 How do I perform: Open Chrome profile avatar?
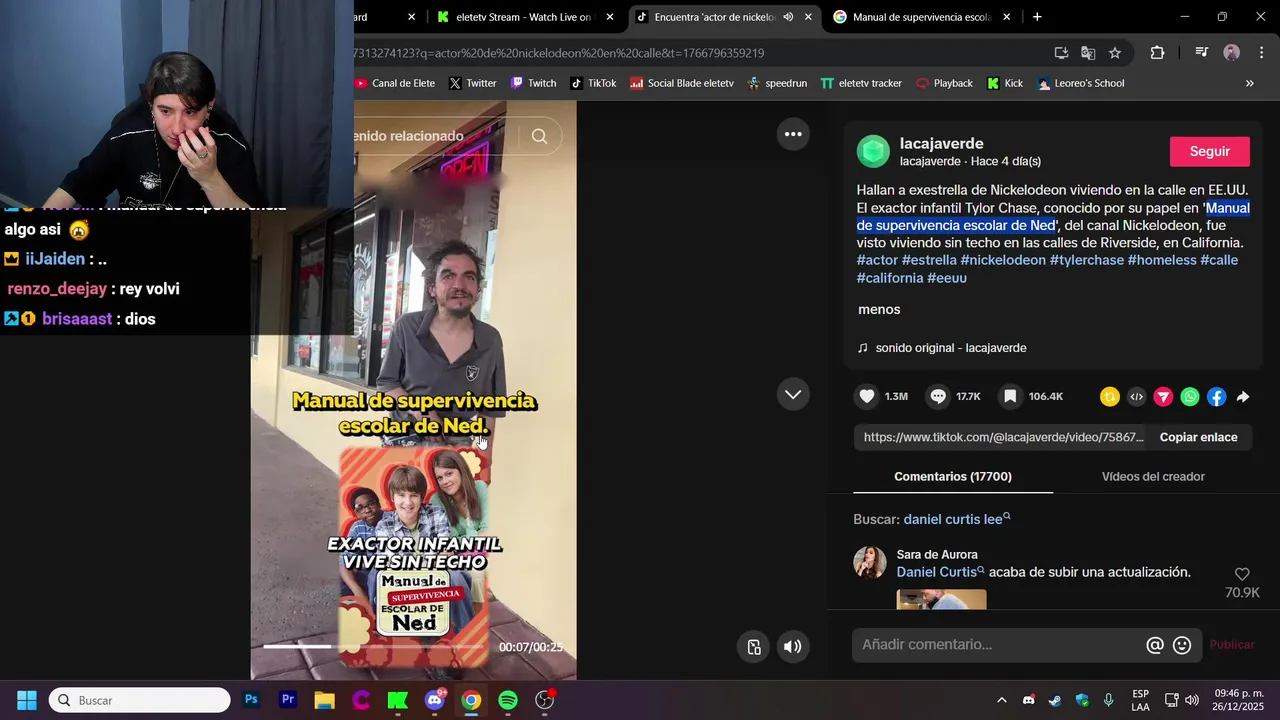tap(1231, 53)
